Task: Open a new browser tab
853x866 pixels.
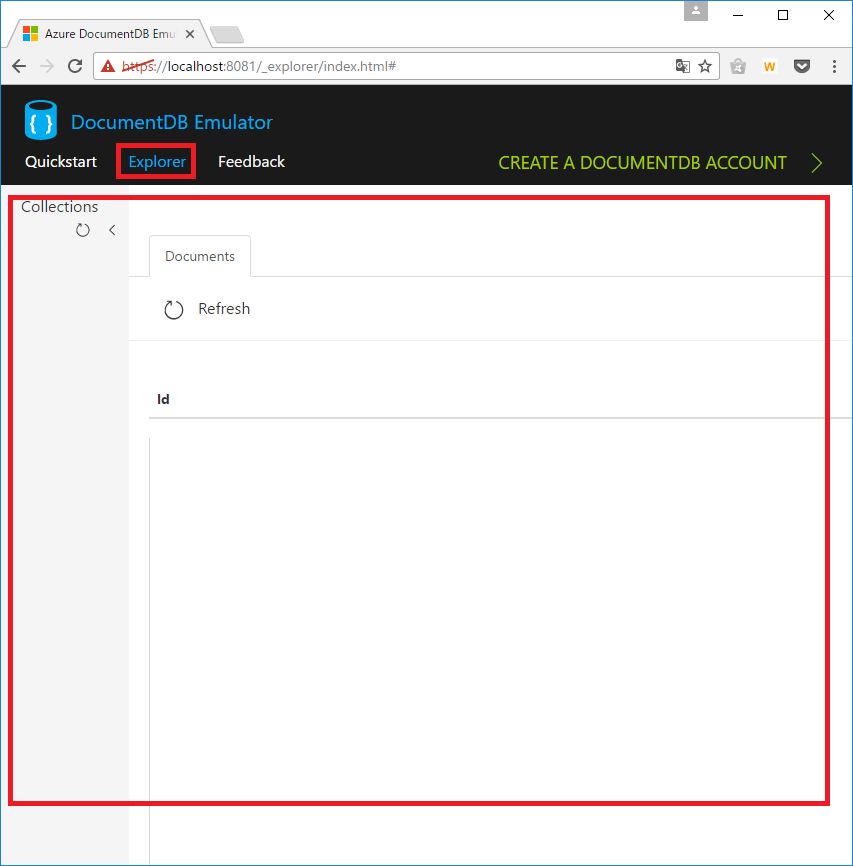Action: point(227,34)
